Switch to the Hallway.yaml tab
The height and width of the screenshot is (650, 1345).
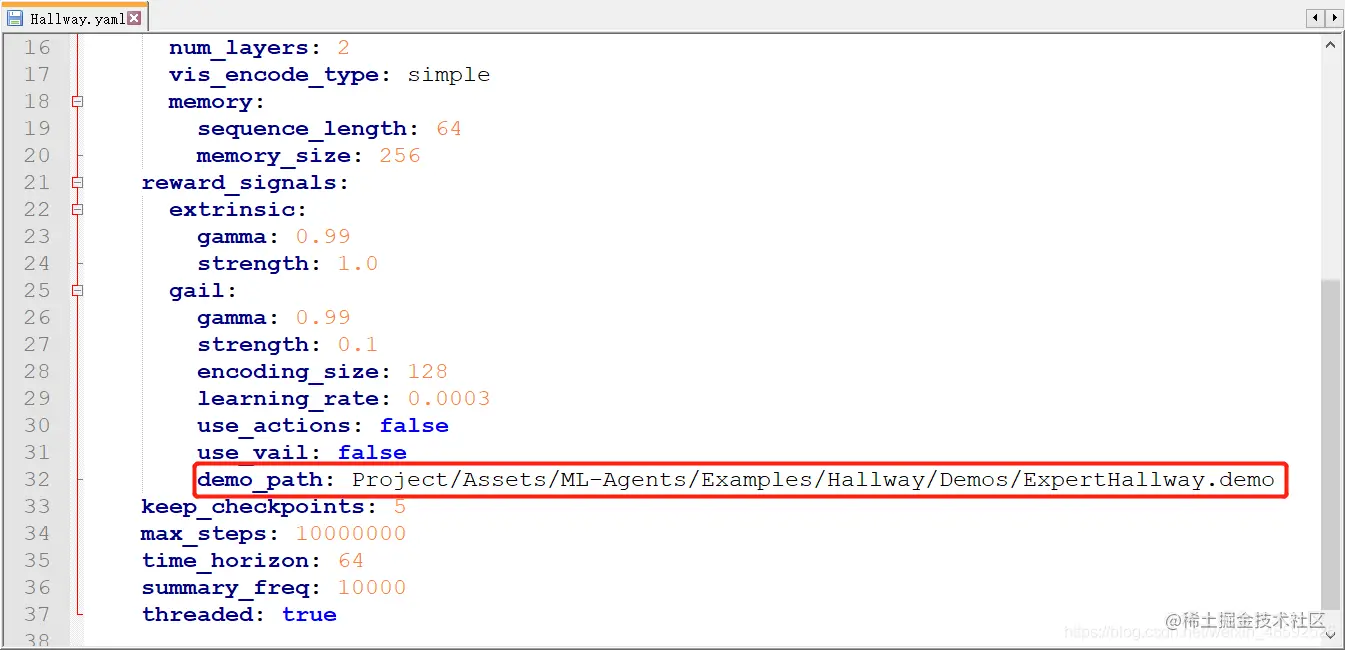pos(76,17)
